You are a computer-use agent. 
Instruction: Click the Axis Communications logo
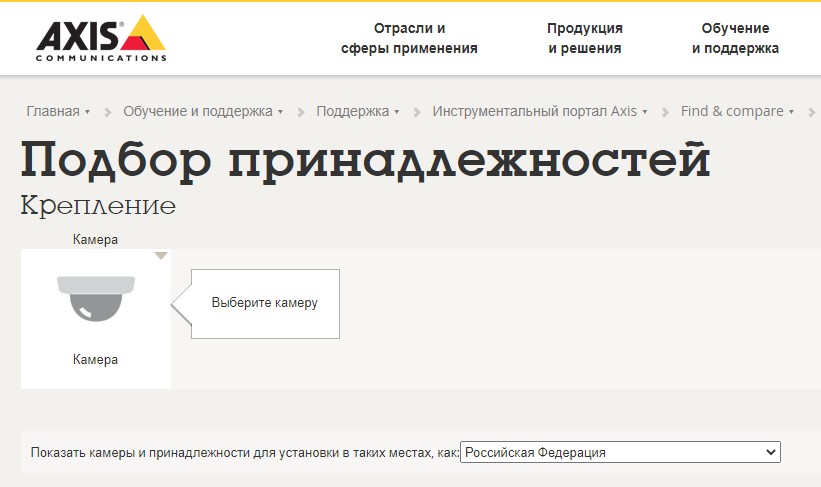(x=101, y=38)
